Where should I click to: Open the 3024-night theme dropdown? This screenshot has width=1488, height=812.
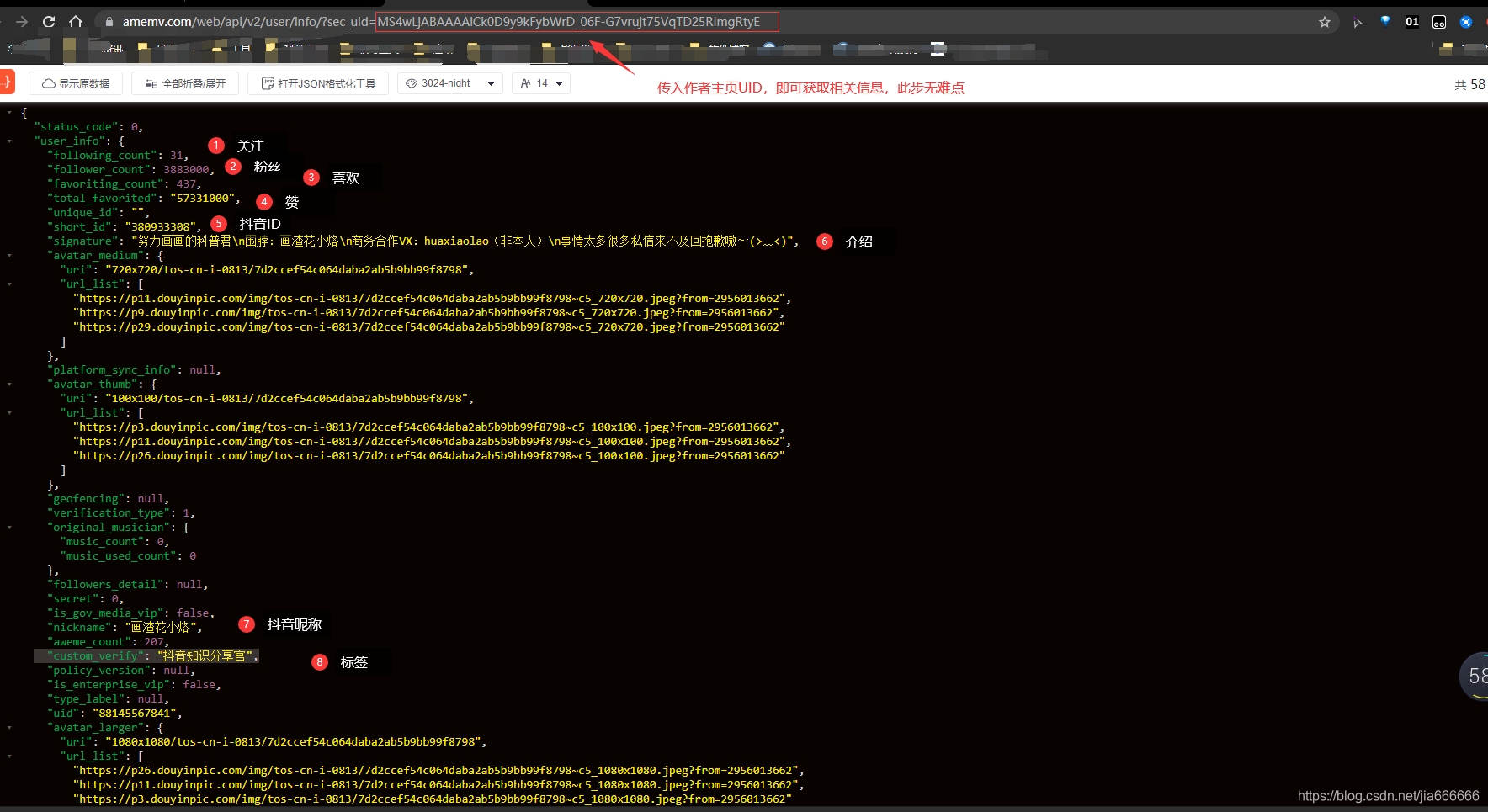click(x=450, y=83)
